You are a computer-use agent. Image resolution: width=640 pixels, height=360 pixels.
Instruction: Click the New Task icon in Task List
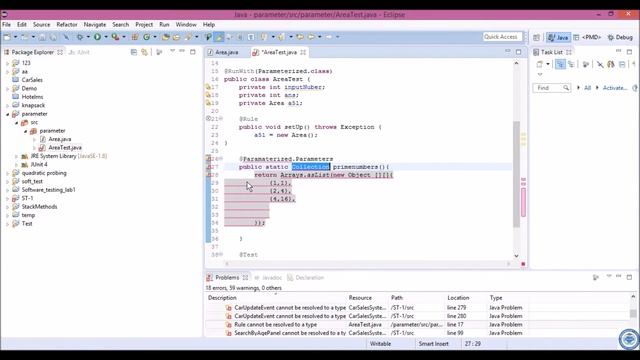(540, 64)
